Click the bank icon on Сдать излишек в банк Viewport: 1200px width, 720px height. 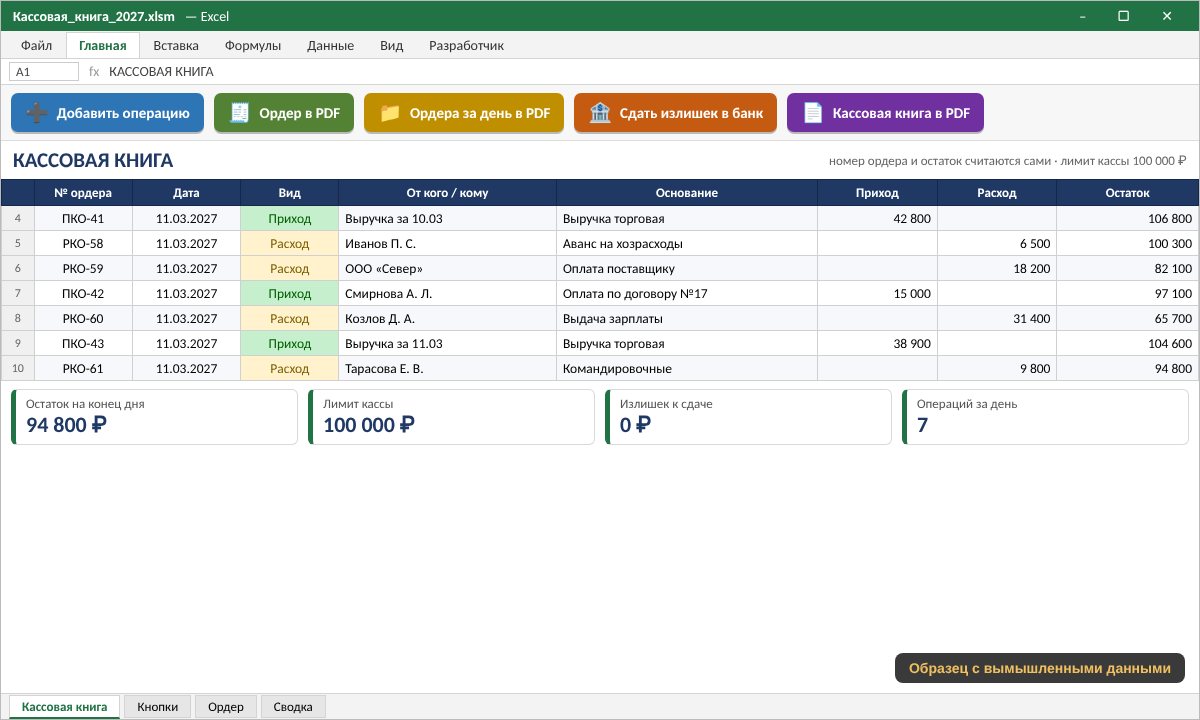point(600,113)
